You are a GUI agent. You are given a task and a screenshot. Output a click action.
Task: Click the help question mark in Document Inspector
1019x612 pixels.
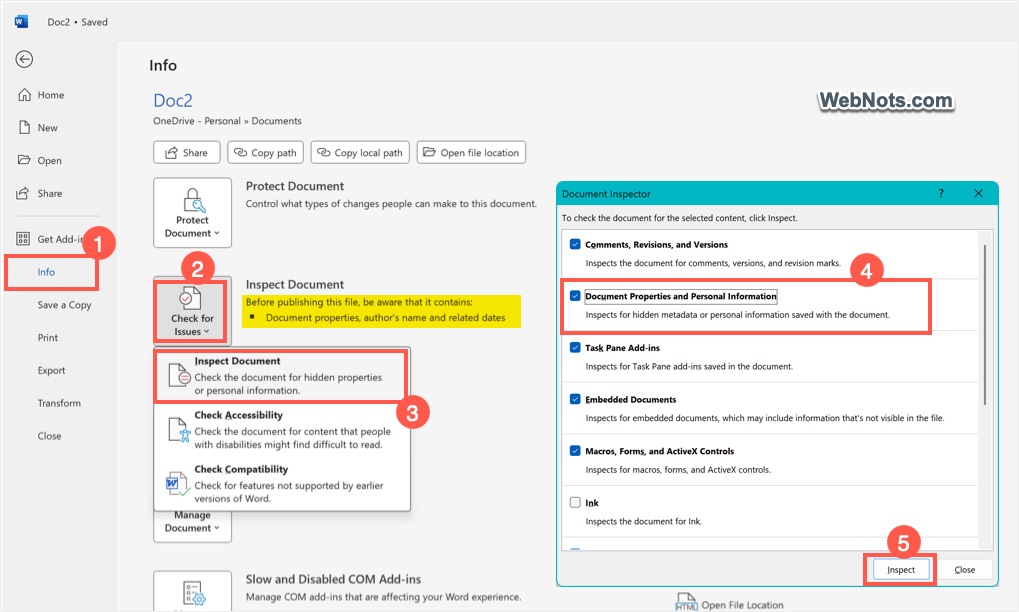click(x=941, y=194)
